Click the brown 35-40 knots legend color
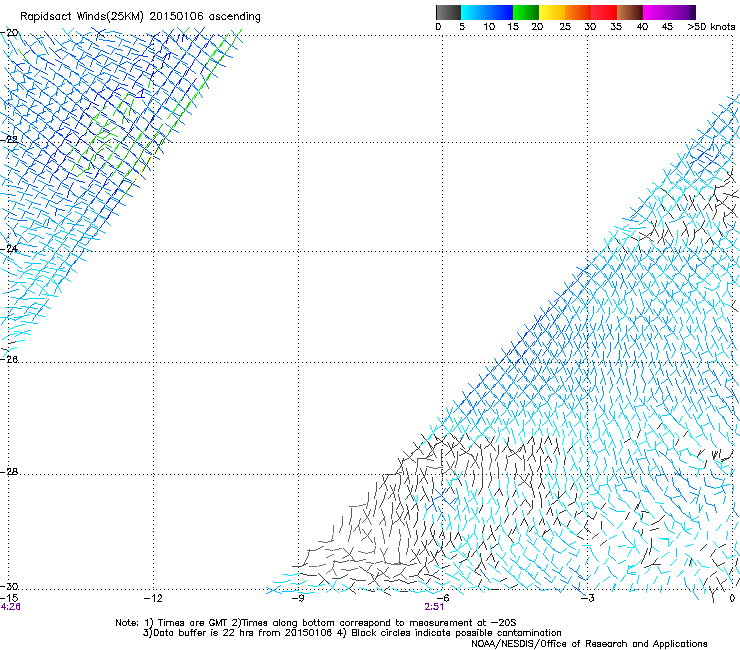This screenshot has height=650, width=740. [x=630, y=12]
